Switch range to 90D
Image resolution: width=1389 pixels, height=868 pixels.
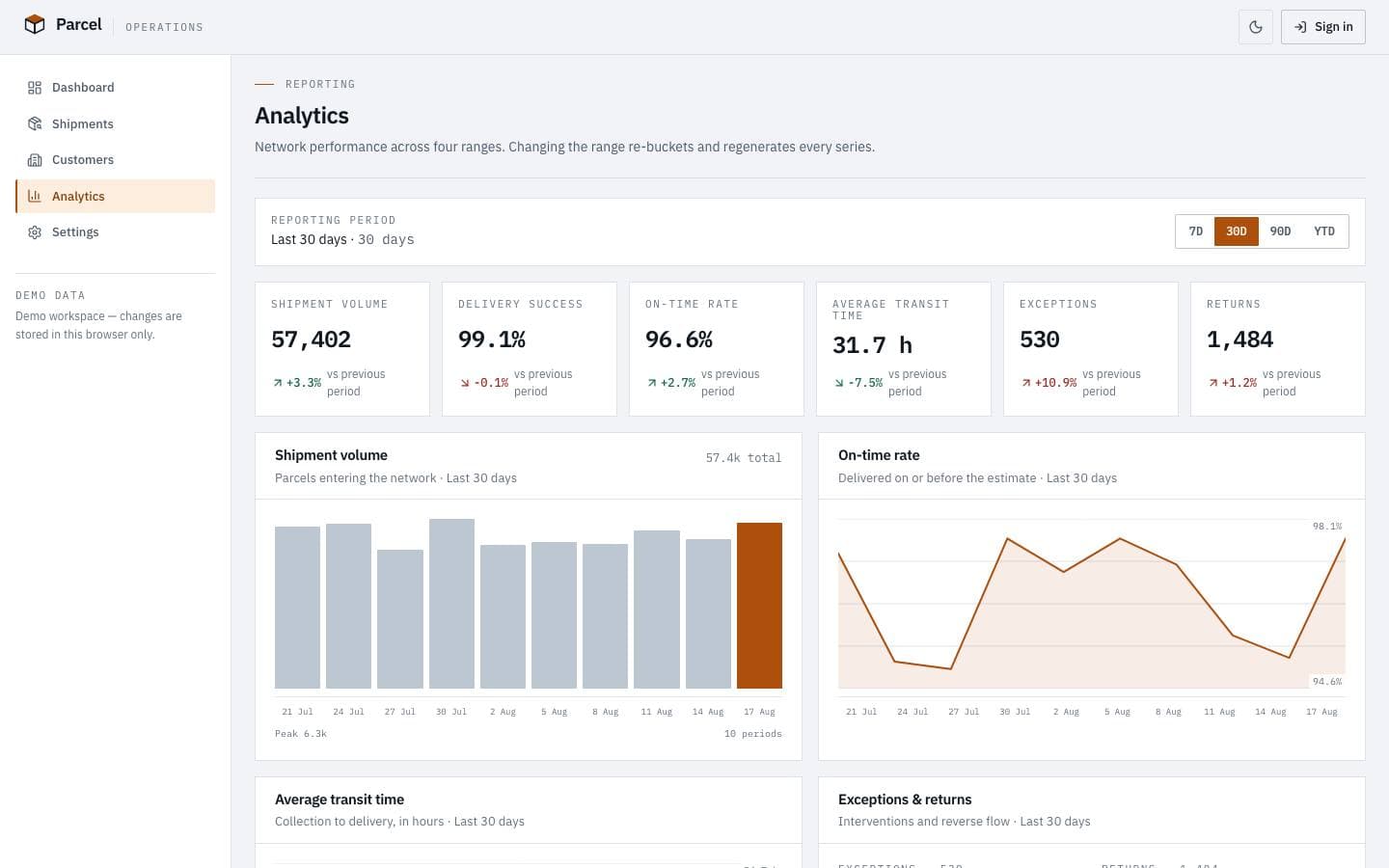tap(1280, 231)
